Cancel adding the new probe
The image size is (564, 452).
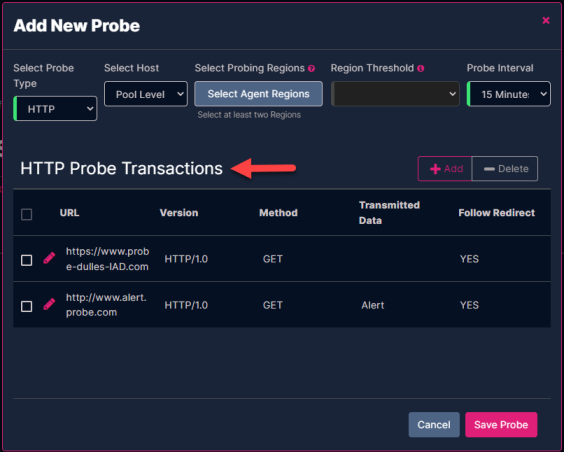[x=434, y=425]
